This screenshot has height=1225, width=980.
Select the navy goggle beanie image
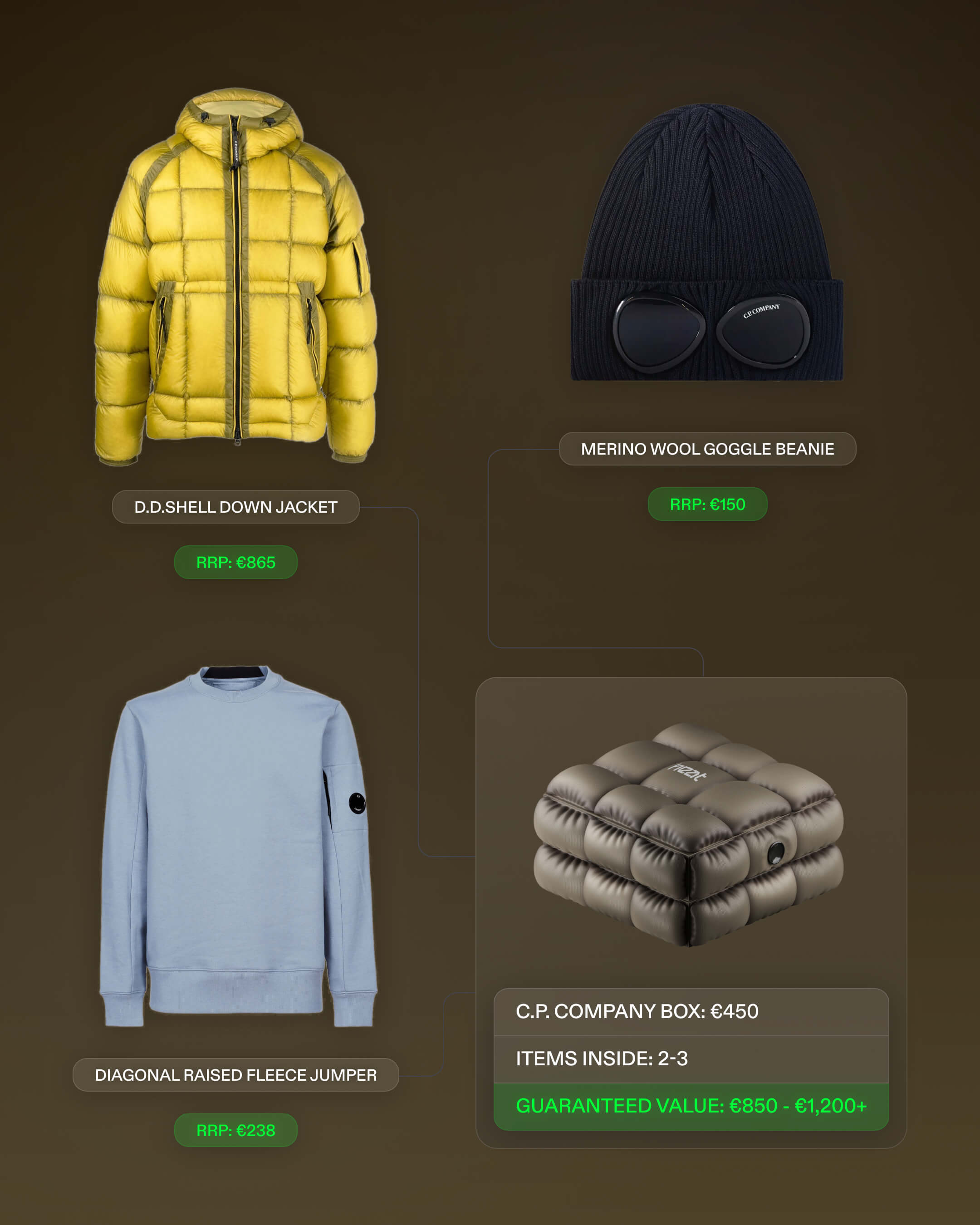point(707,242)
